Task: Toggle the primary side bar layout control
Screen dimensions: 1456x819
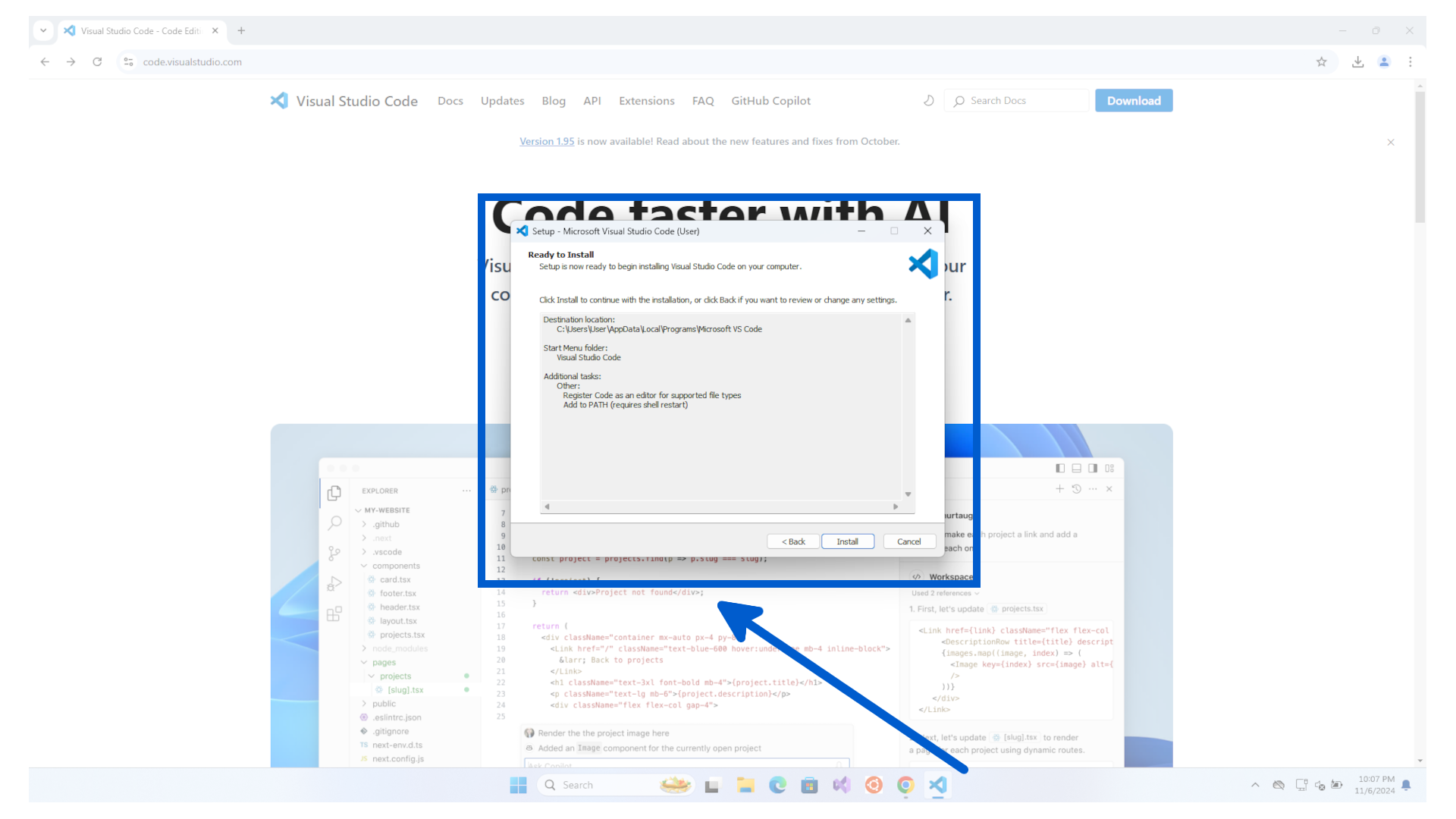Action: [x=1059, y=468]
